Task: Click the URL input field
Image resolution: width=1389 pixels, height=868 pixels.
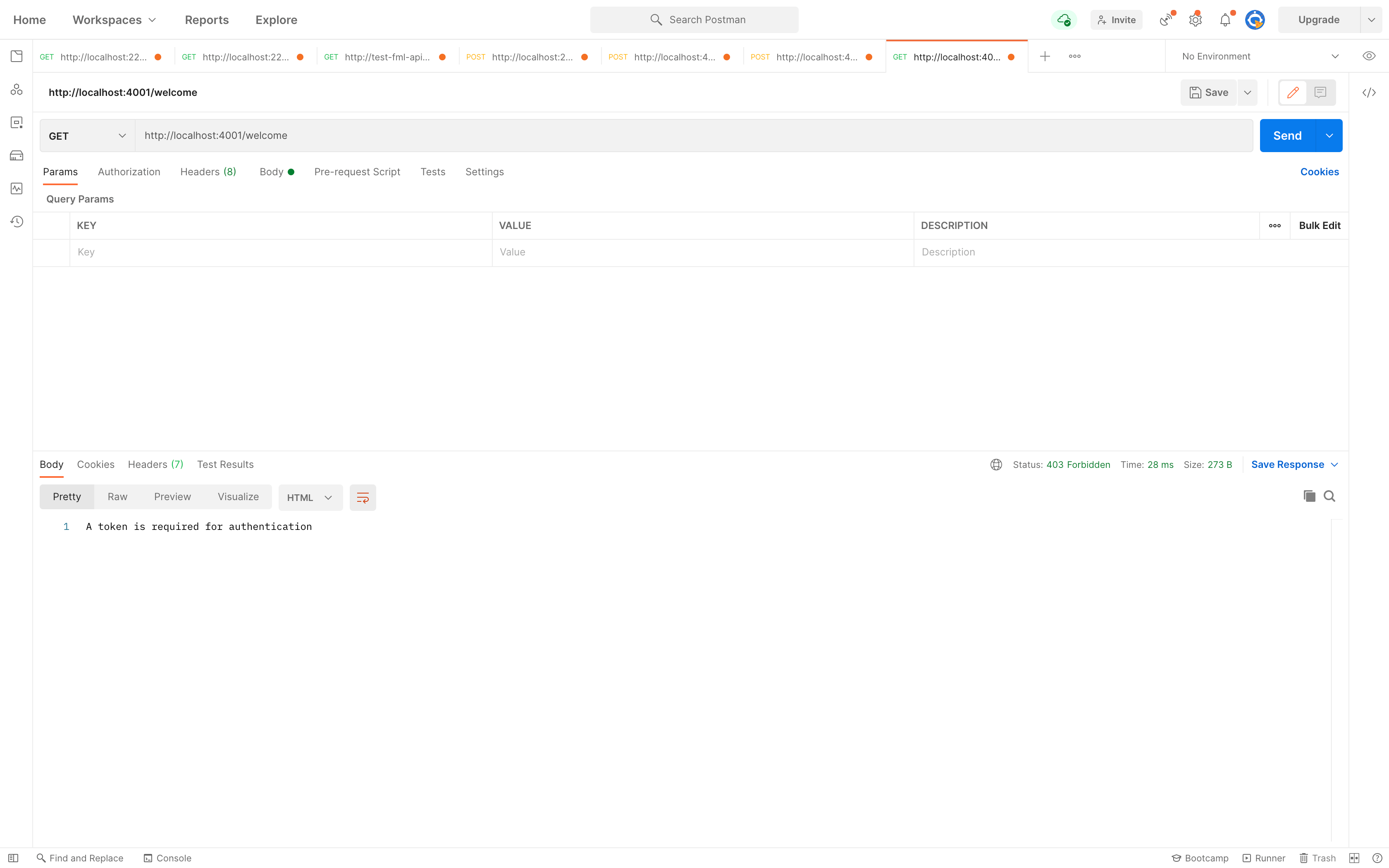Action: [x=694, y=135]
